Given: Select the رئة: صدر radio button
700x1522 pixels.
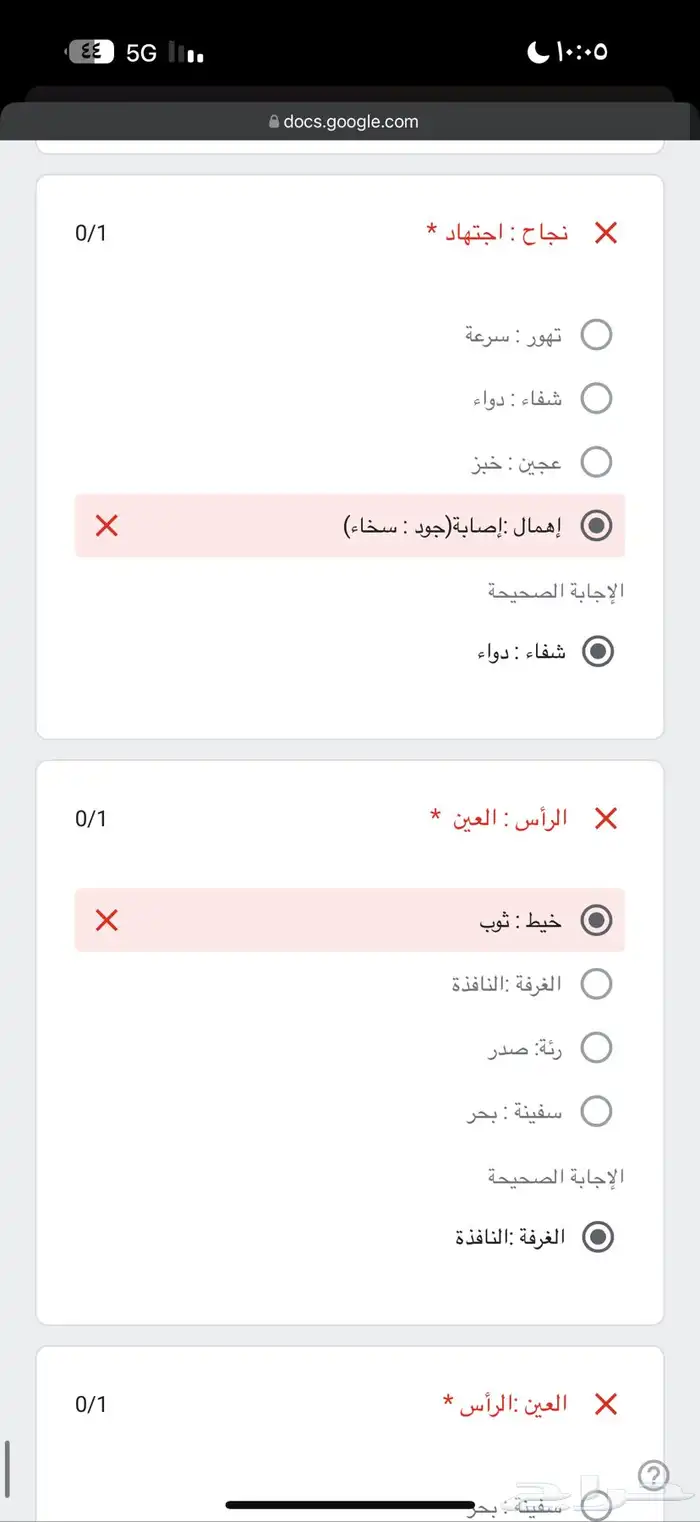Looking at the screenshot, I should 597,1047.
